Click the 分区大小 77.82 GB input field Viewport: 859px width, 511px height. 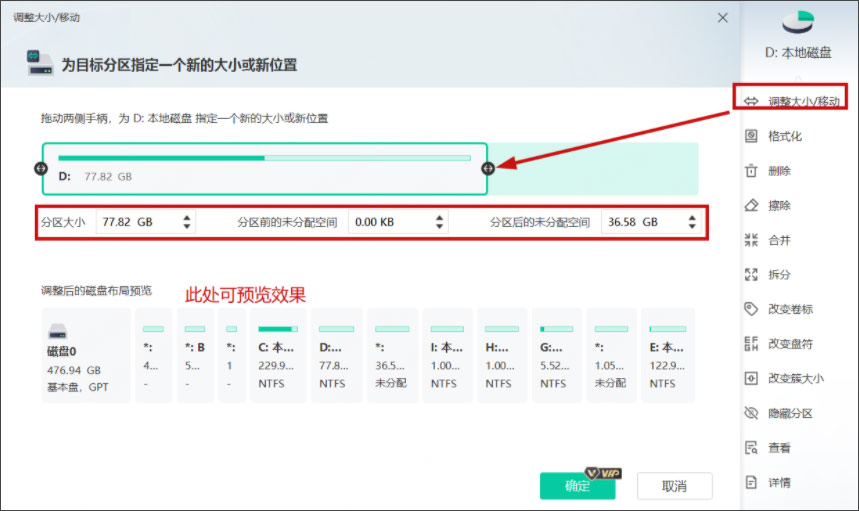(x=145, y=222)
